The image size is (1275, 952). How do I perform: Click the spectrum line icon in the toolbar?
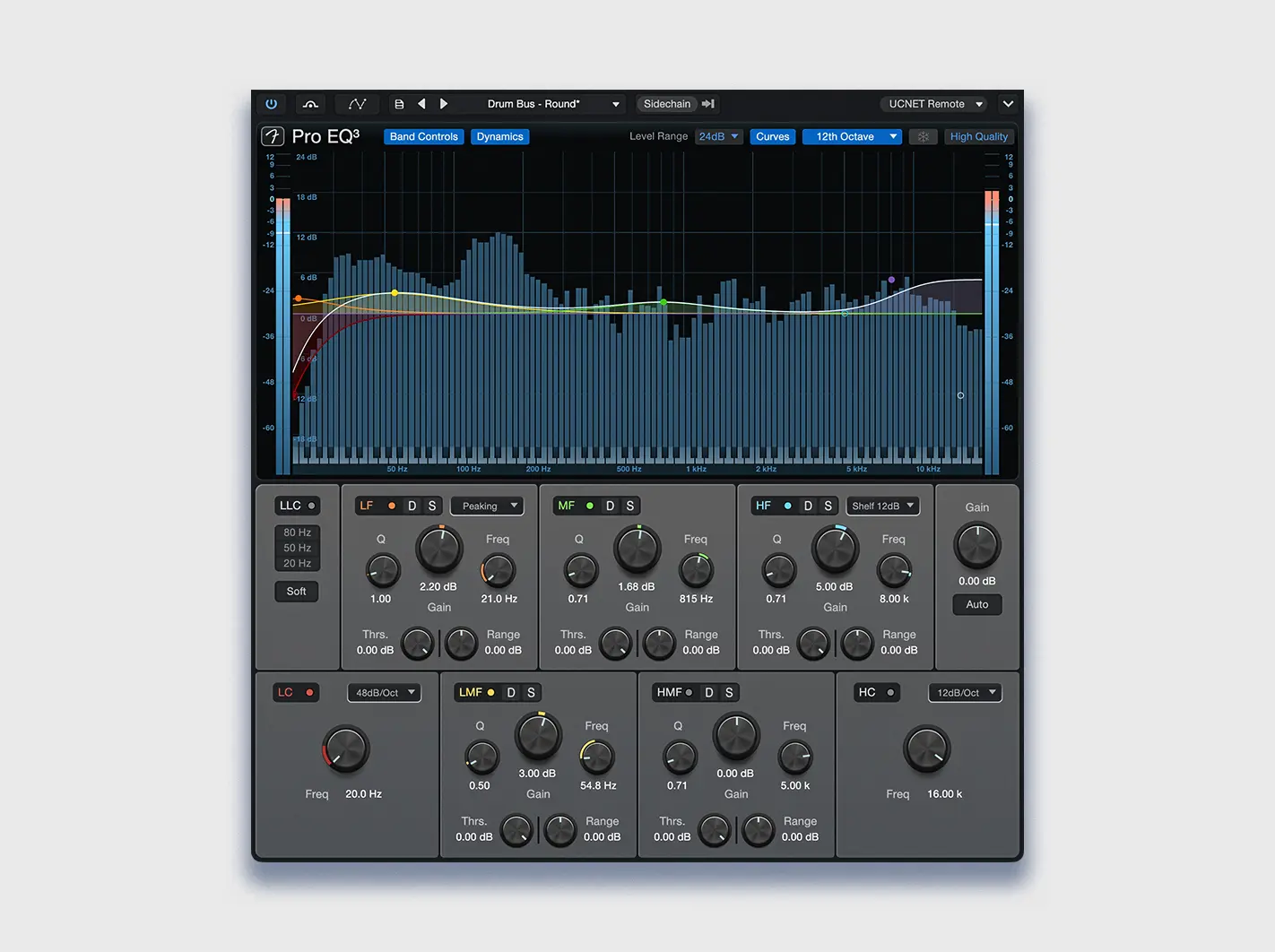pyautogui.click(x=357, y=104)
